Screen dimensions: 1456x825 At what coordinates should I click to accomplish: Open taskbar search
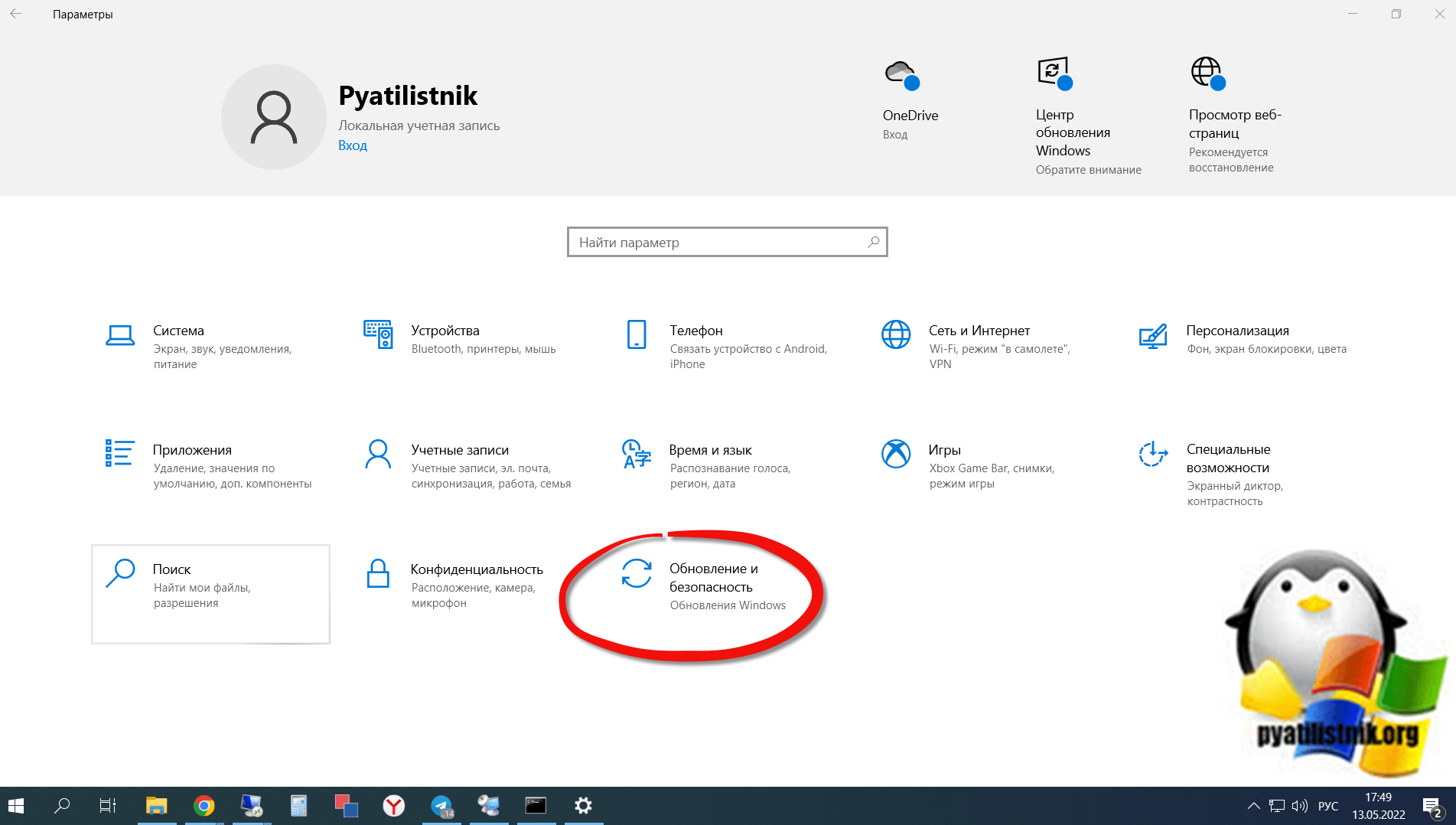click(x=62, y=806)
